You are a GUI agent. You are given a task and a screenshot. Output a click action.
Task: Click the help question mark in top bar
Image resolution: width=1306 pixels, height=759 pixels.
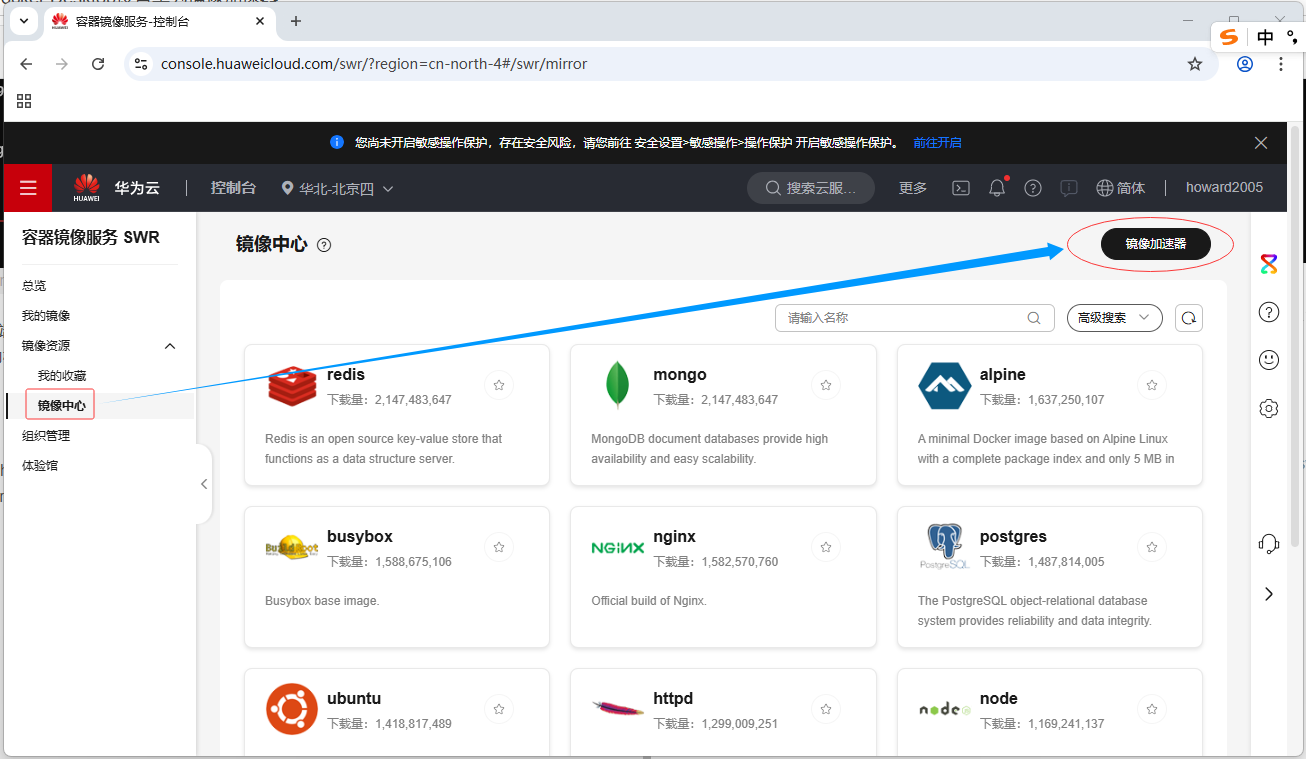1033,188
